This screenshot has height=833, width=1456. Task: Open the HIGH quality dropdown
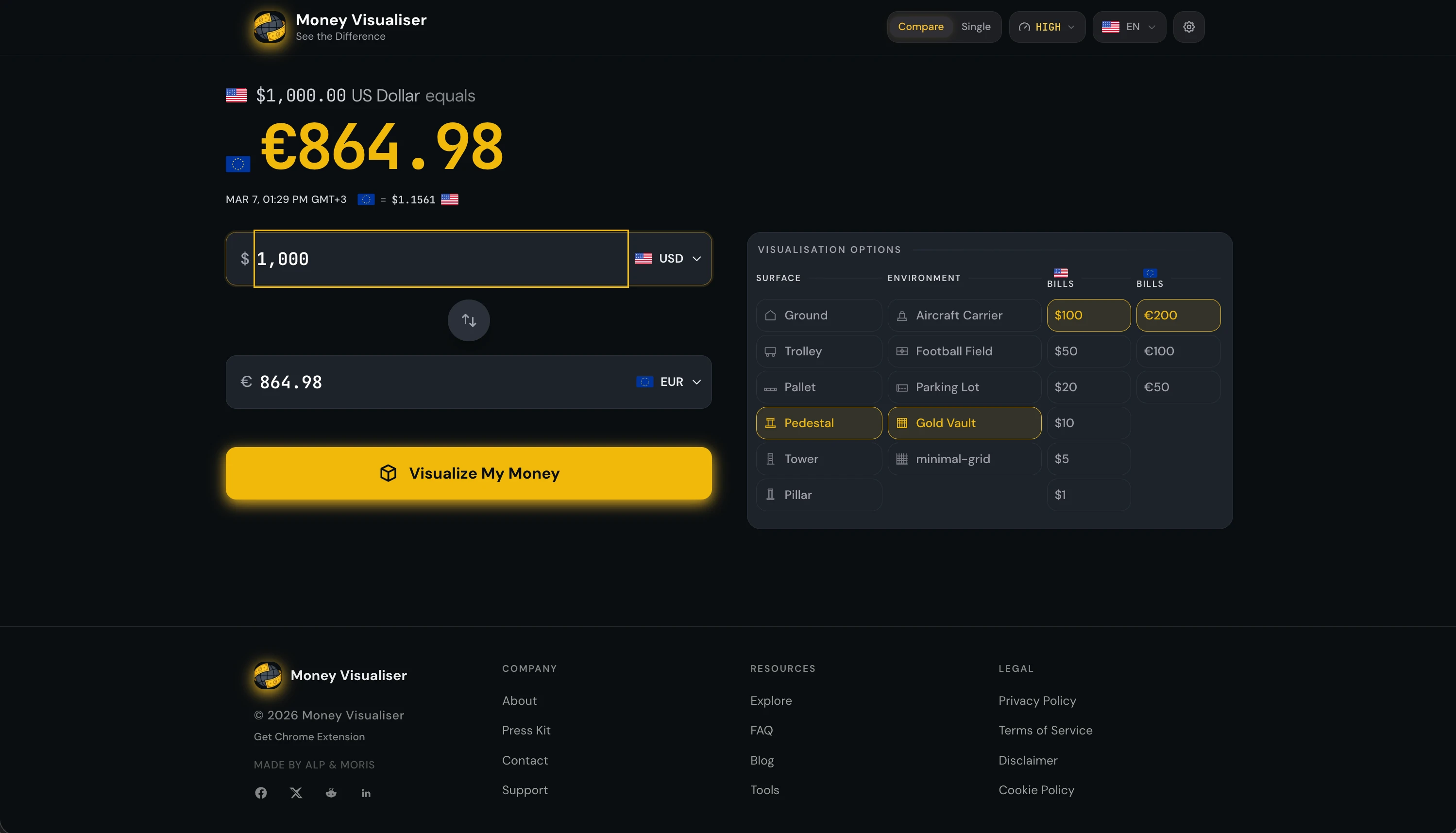[x=1047, y=27]
